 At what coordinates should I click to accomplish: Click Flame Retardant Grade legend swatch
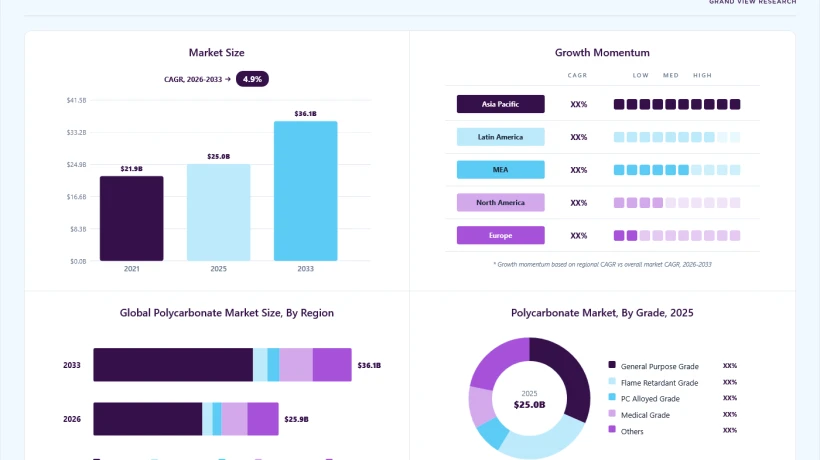[612, 381]
